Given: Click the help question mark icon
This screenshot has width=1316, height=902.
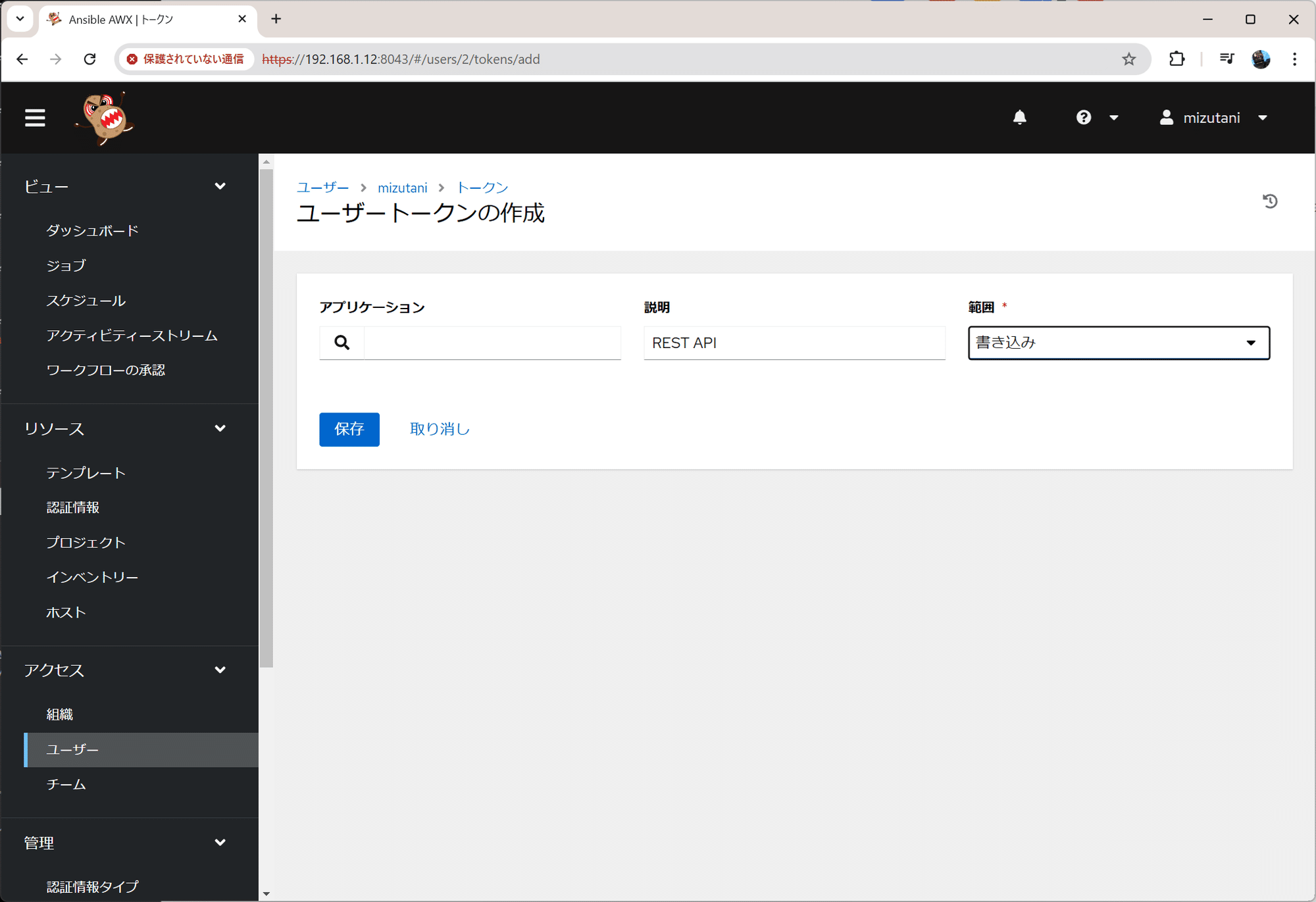Looking at the screenshot, I should point(1083,117).
